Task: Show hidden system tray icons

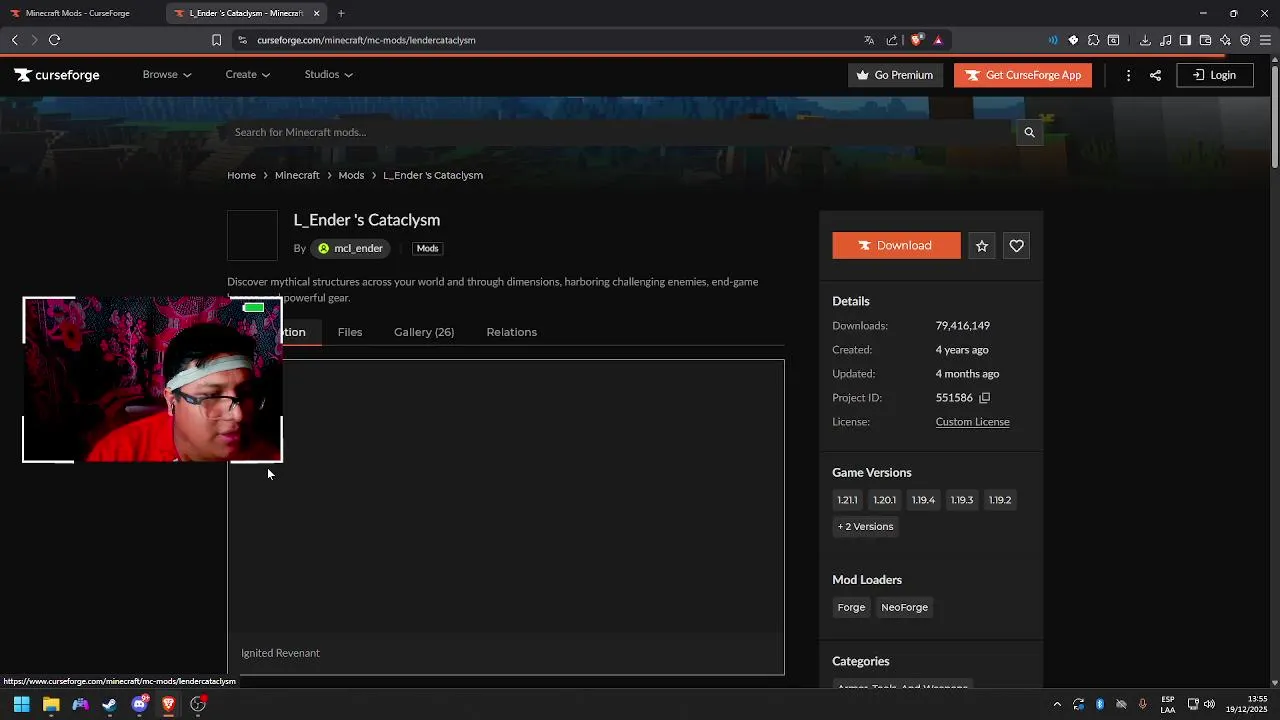Action: tap(1057, 704)
